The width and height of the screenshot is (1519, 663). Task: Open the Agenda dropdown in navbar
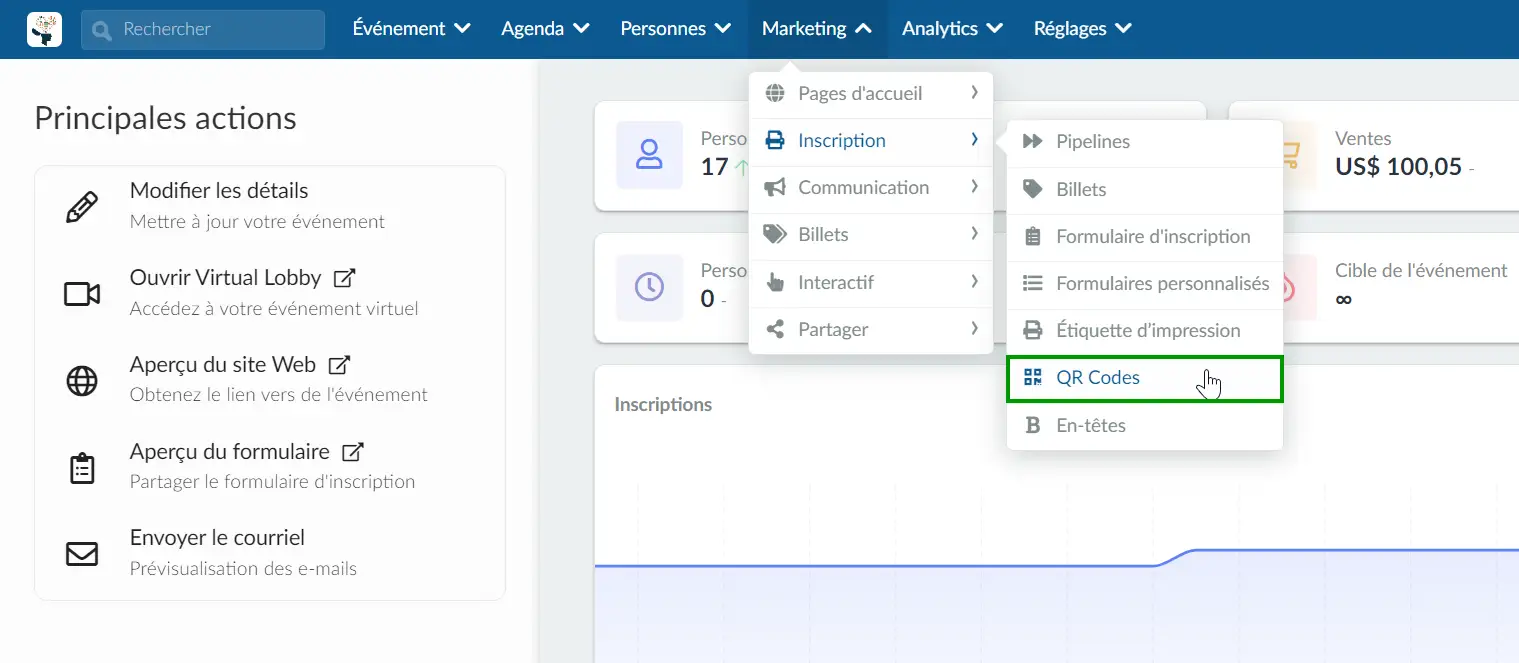click(x=545, y=29)
